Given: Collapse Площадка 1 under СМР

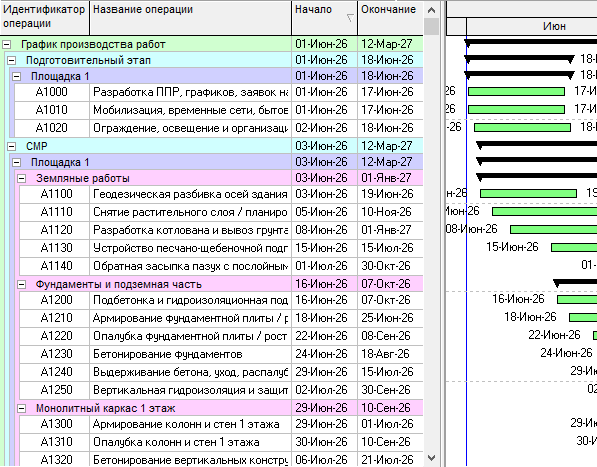Looking at the screenshot, I should pos(17,163).
